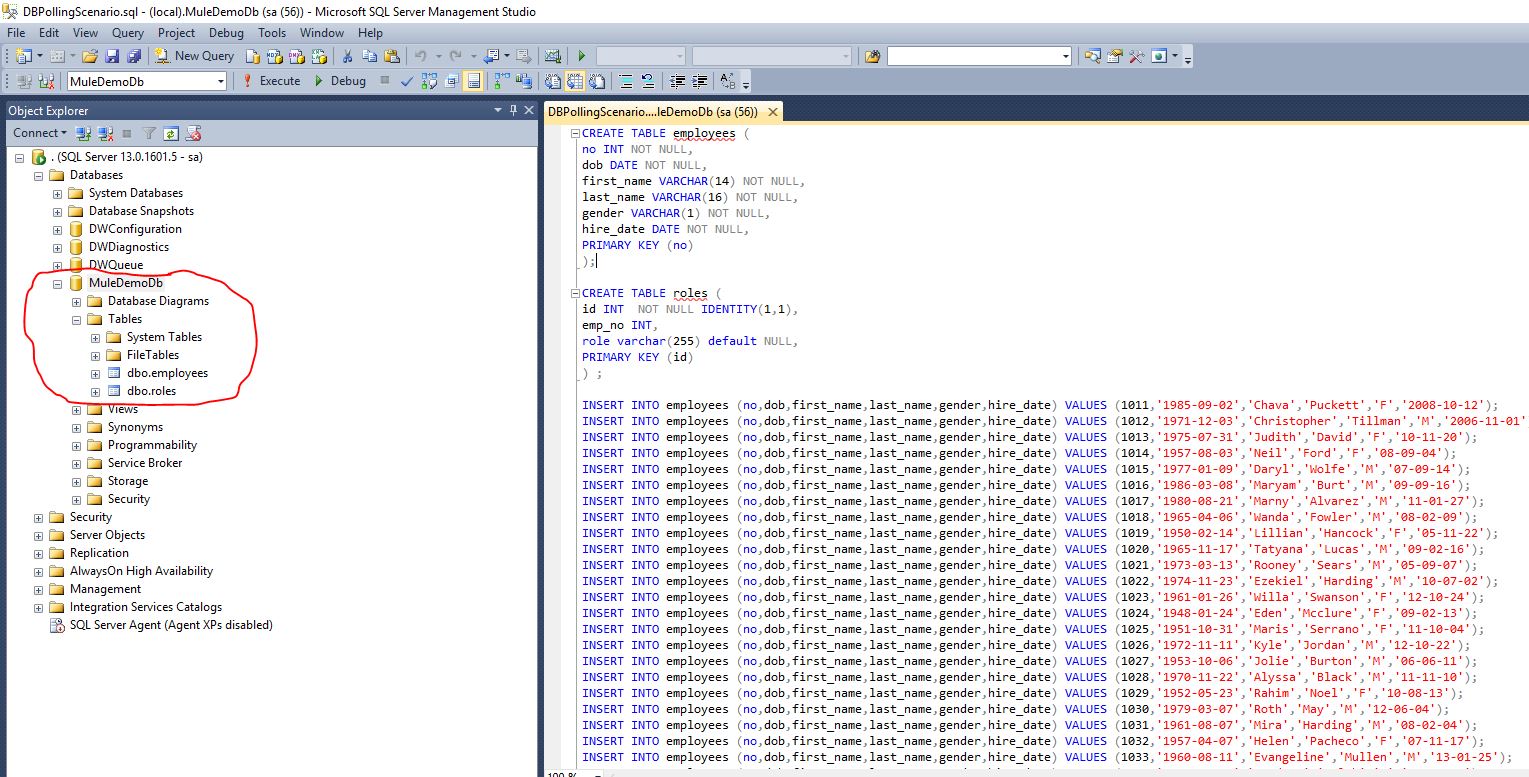Select SQL Server Agent node
The height and width of the screenshot is (777, 1529).
(x=171, y=625)
